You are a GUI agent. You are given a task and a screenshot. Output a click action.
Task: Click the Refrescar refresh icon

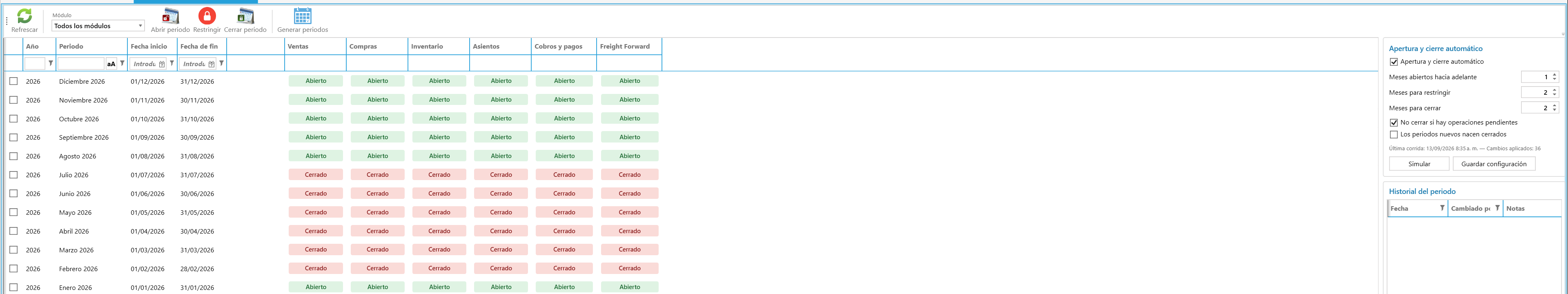point(24,16)
